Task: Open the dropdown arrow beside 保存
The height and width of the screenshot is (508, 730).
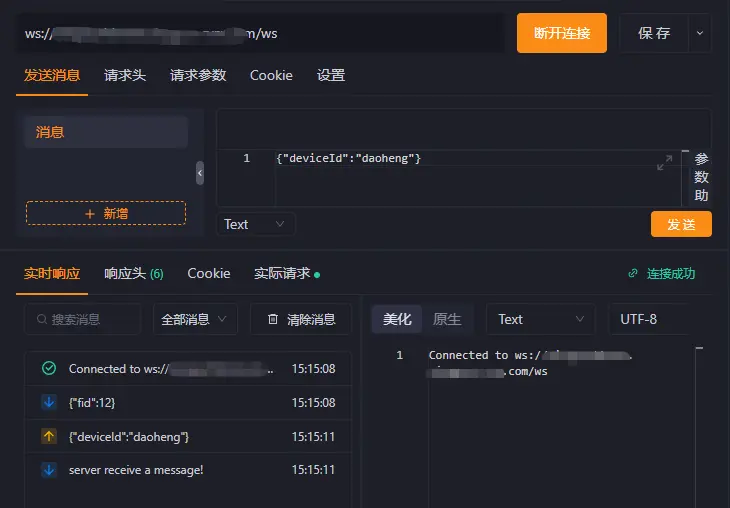Action: [700, 33]
